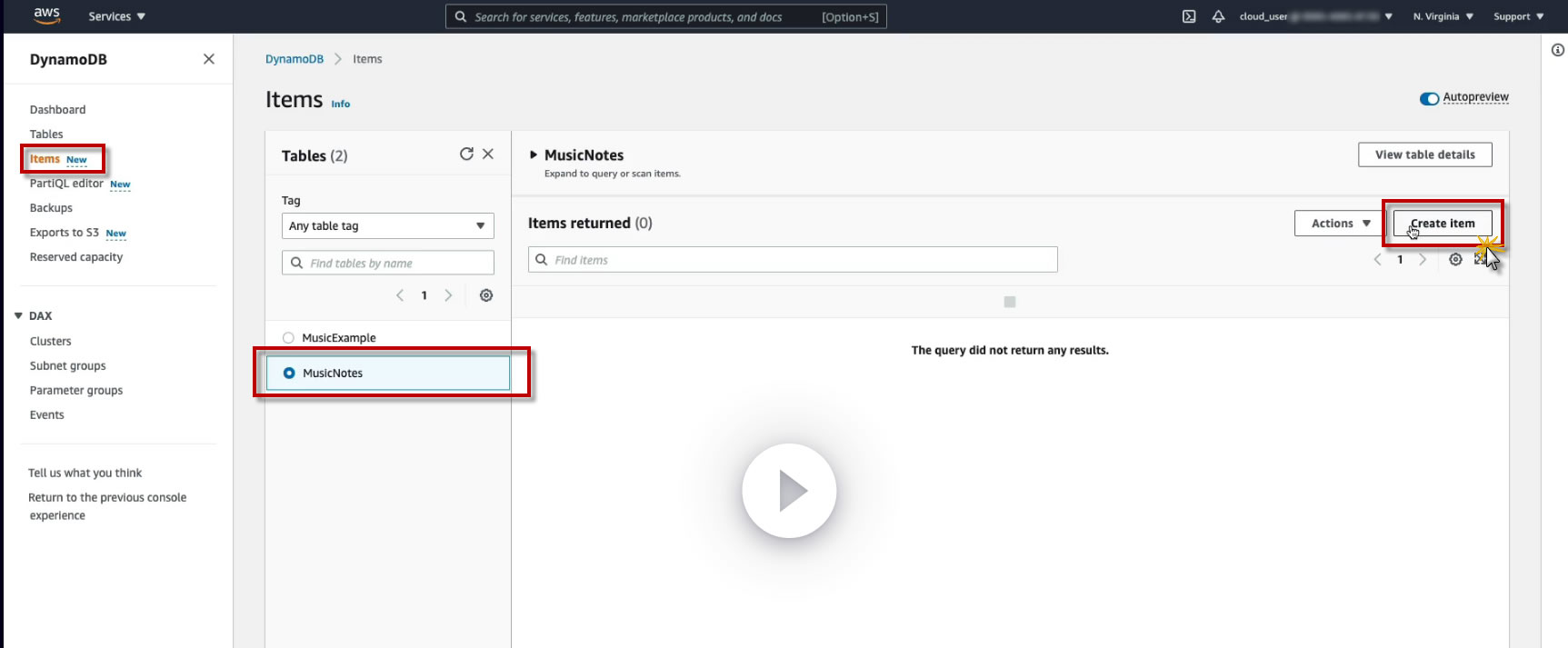This screenshot has width=1568, height=648.
Task: Click the MusicExample table name
Action: [339, 338]
